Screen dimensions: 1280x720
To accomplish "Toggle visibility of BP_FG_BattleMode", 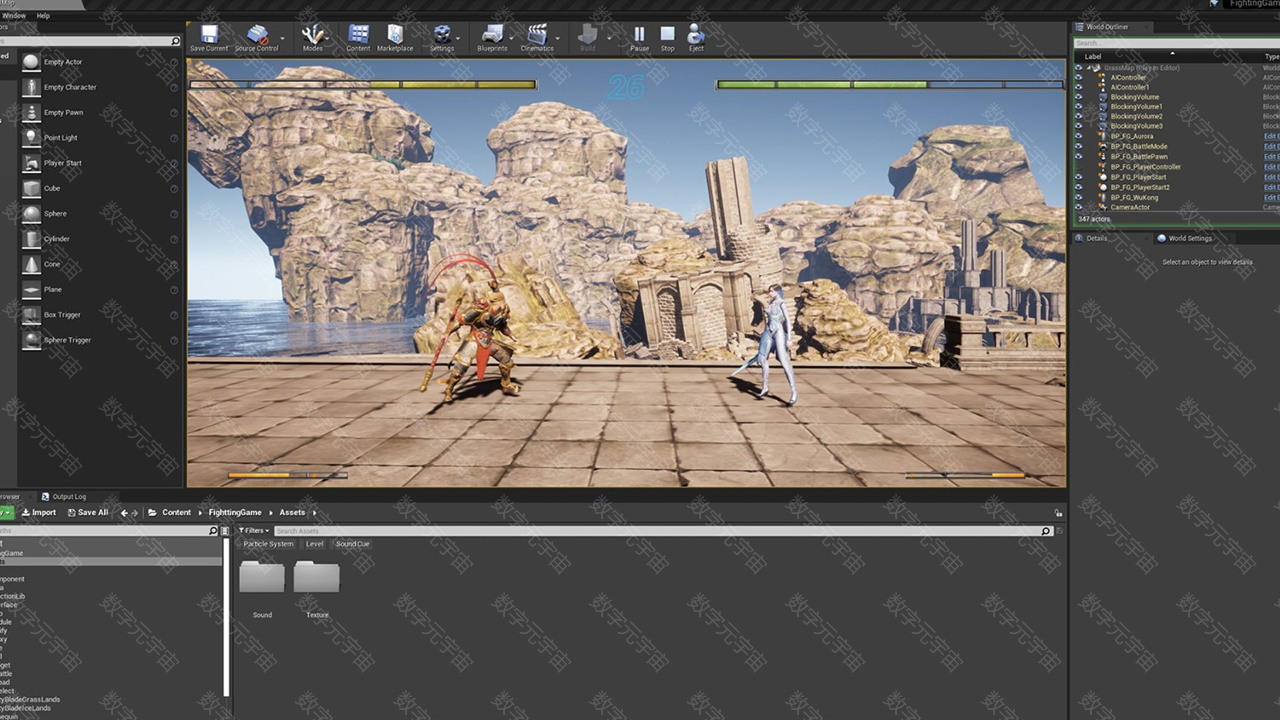I will [x=1078, y=147].
